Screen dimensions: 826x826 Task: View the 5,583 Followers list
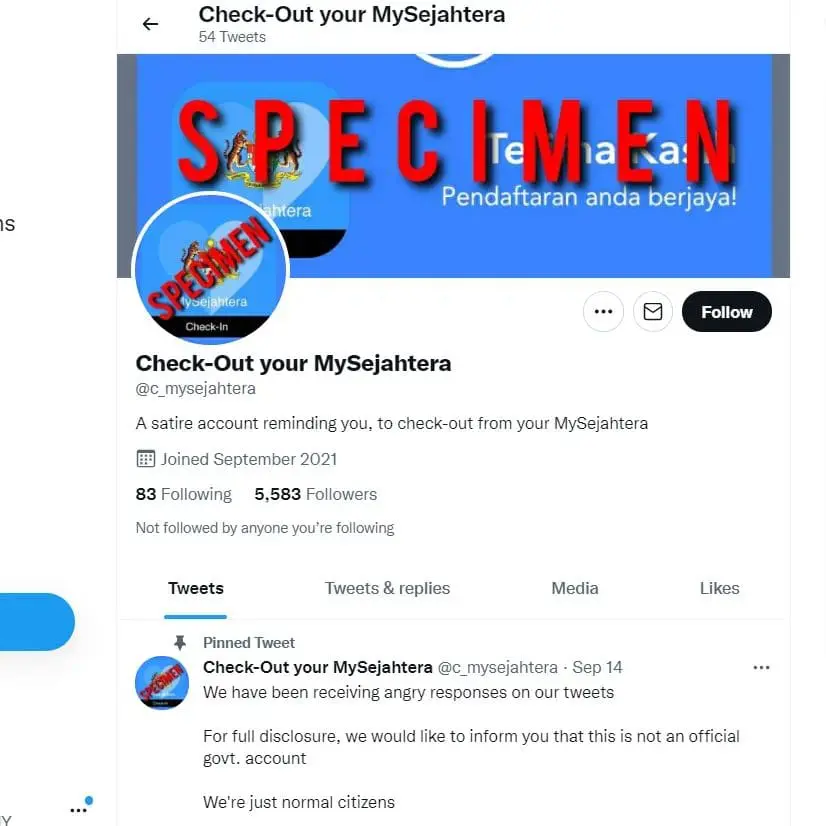click(315, 494)
